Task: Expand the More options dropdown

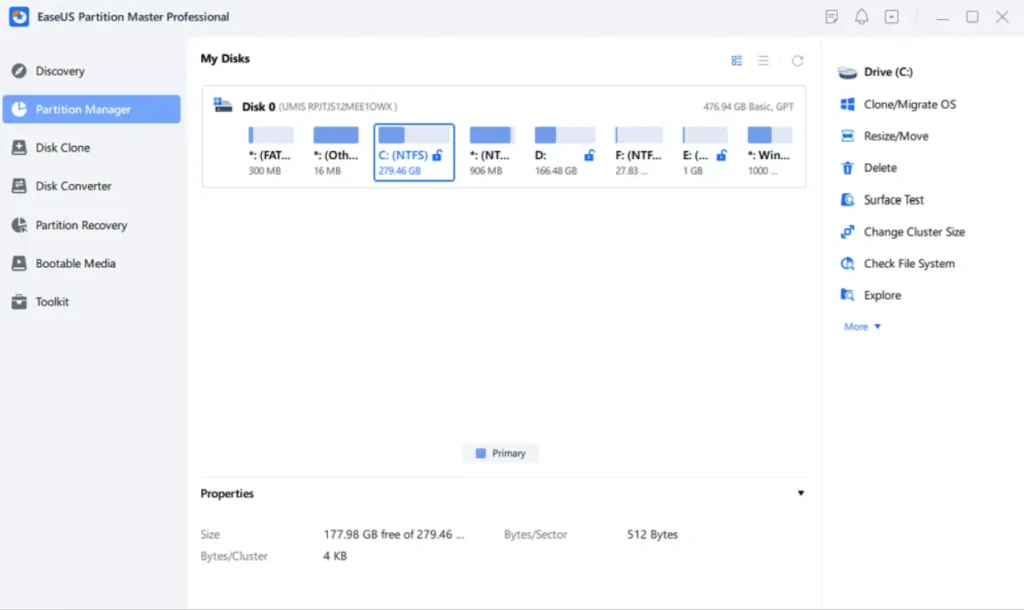Action: [861, 326]
